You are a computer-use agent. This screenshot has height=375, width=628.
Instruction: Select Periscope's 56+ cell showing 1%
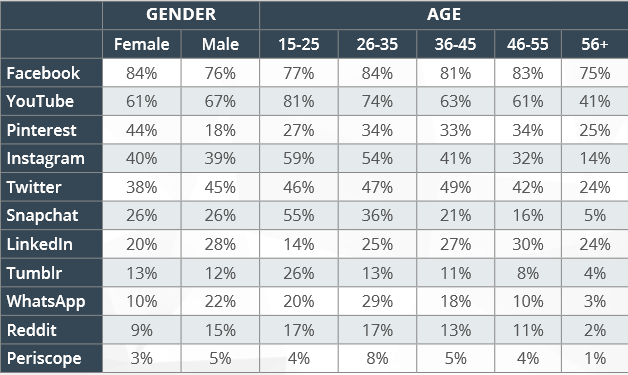coord(595,358)
